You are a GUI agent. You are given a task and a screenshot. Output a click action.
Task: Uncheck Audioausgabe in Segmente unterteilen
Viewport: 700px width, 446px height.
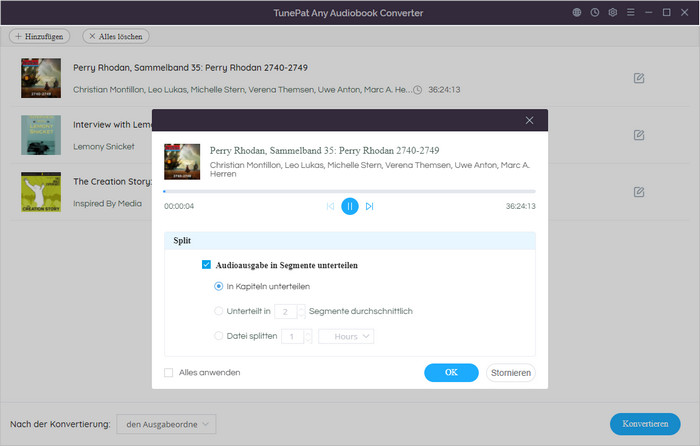pos(206,265)
